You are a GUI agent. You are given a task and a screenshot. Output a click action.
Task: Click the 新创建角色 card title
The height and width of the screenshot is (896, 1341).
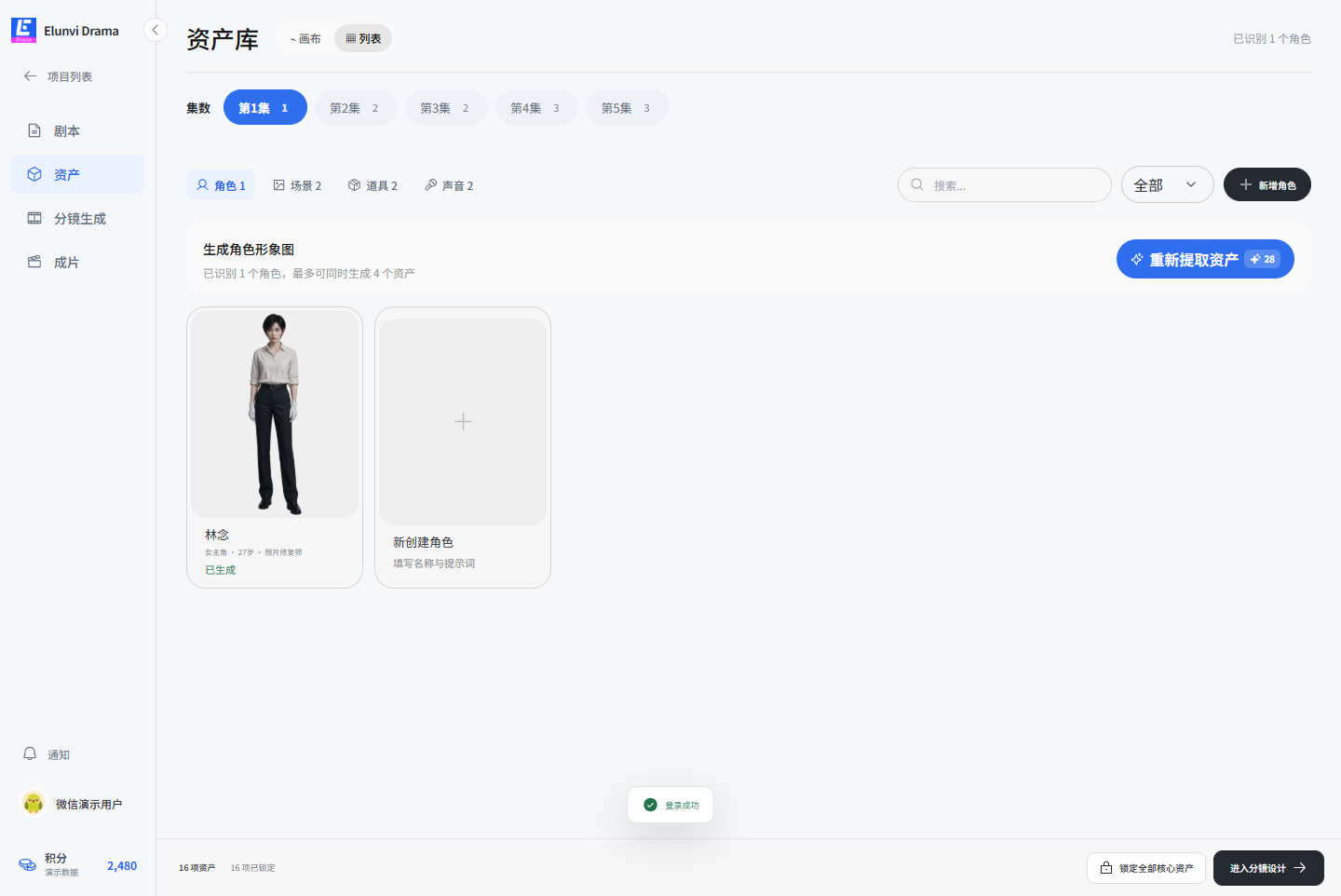423,542
